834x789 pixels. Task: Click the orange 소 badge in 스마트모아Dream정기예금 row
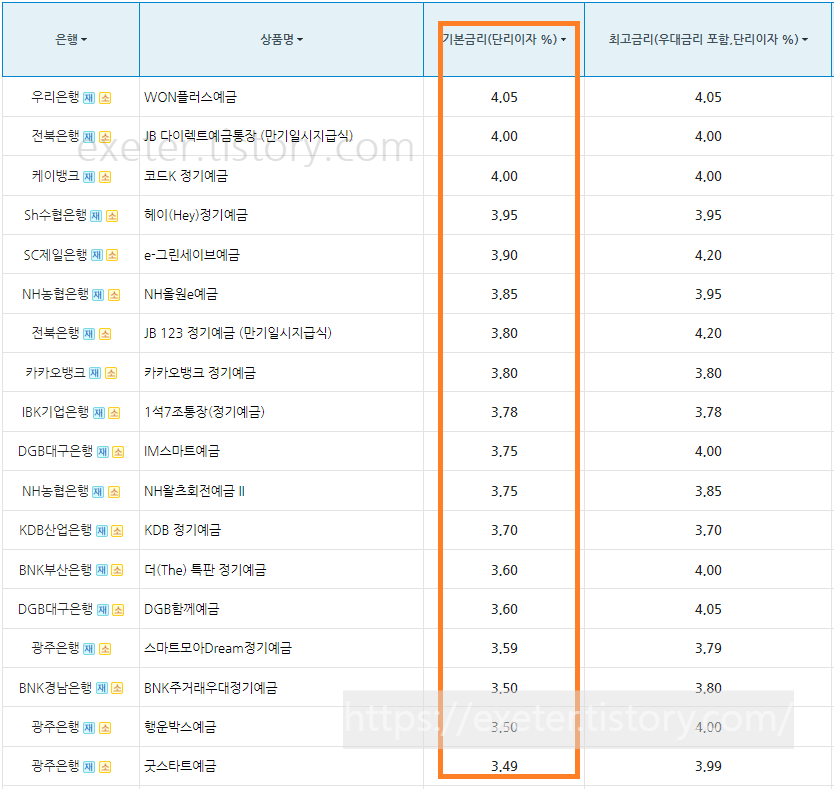tap(105, 649)
